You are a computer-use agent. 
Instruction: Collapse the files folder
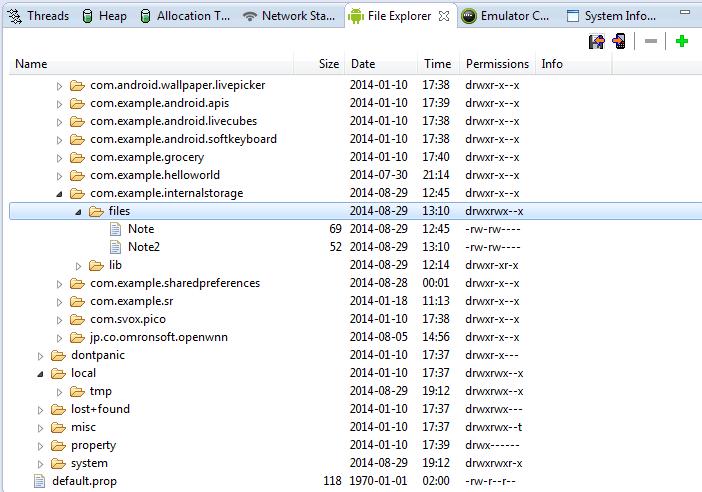point(78,212)
